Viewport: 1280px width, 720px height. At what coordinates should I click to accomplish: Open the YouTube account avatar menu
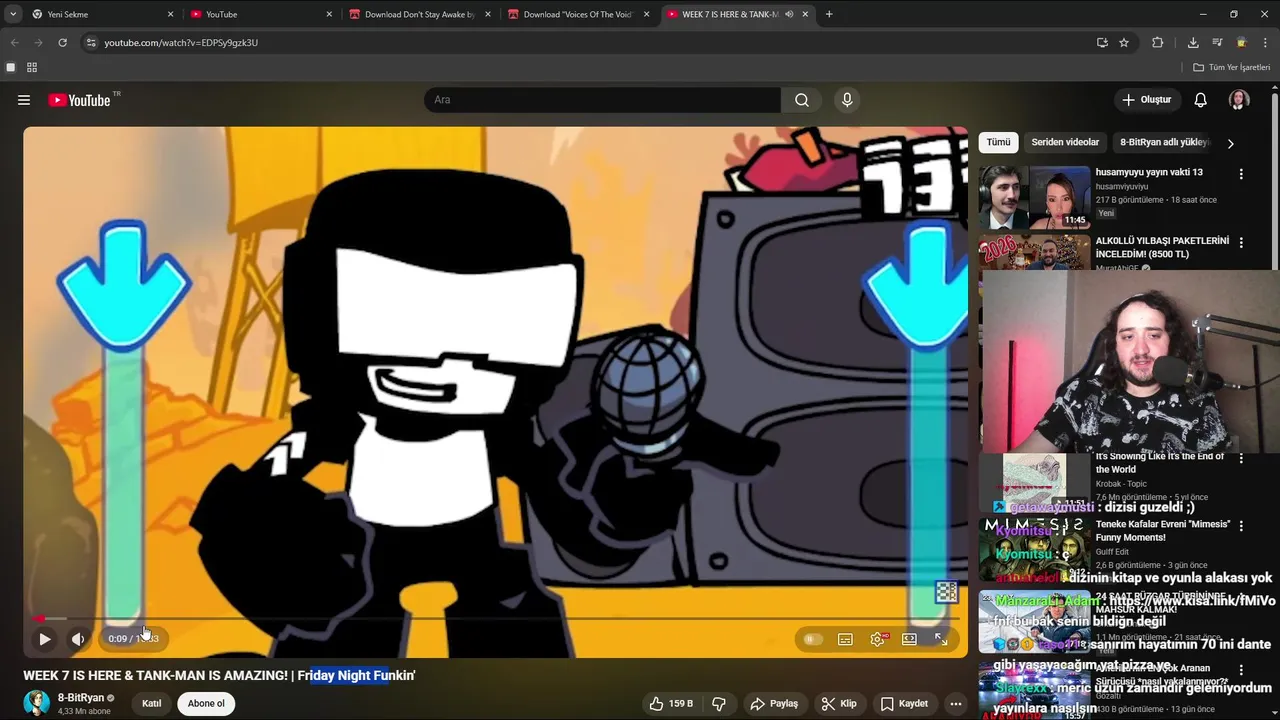pyautogui.click(x=1239, y=100)
